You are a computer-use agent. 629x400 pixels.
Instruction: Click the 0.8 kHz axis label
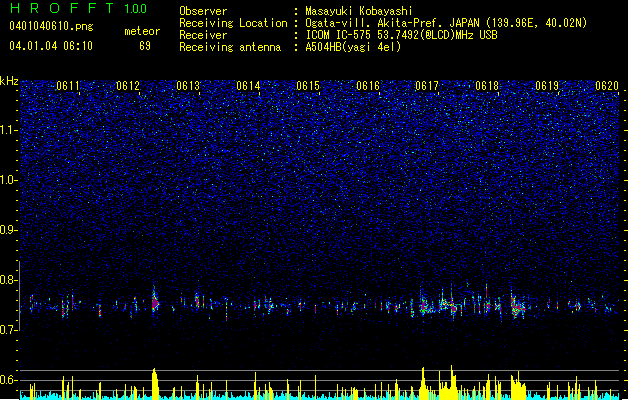9,280
